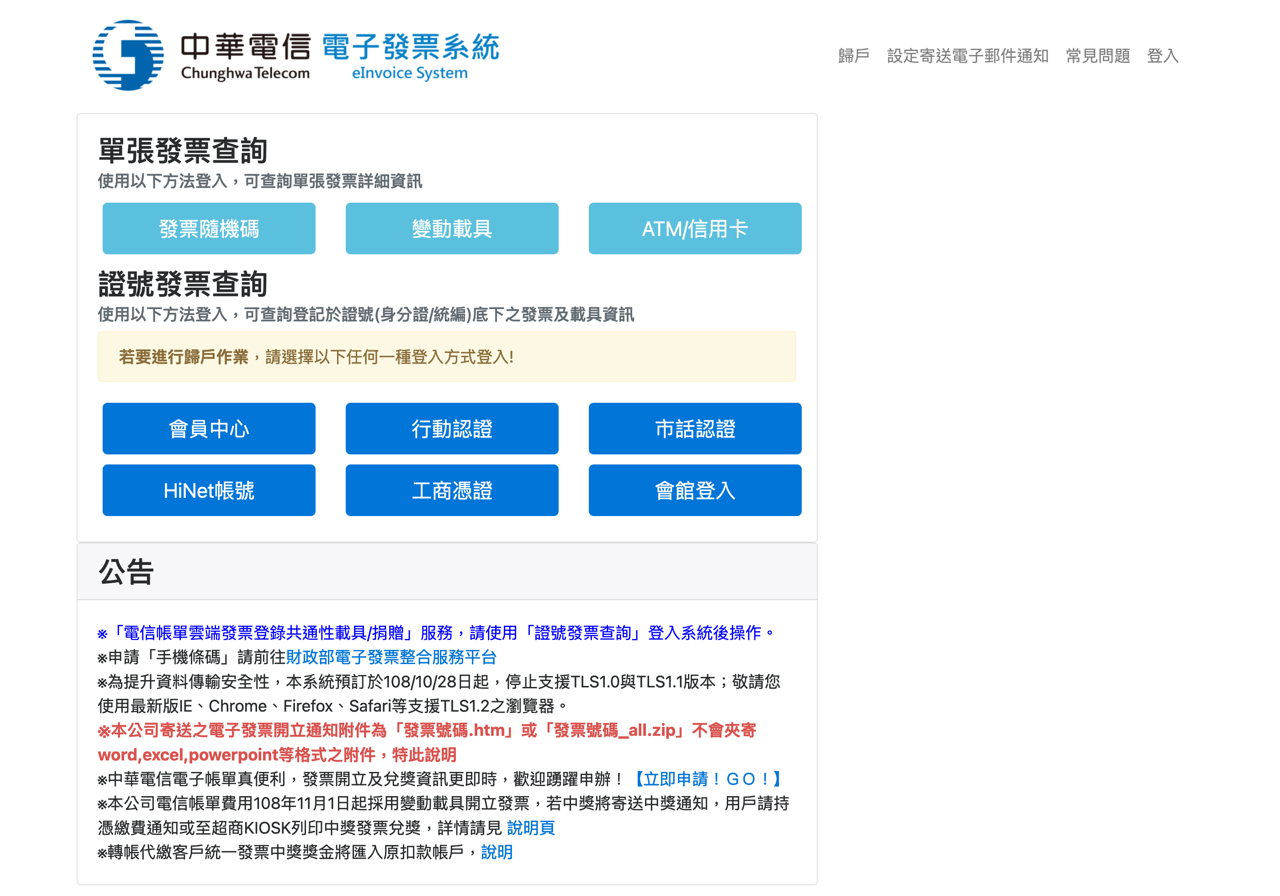Click the 工商憑證 button
This screenshot has height=896, width=1280.
(452, 490)
